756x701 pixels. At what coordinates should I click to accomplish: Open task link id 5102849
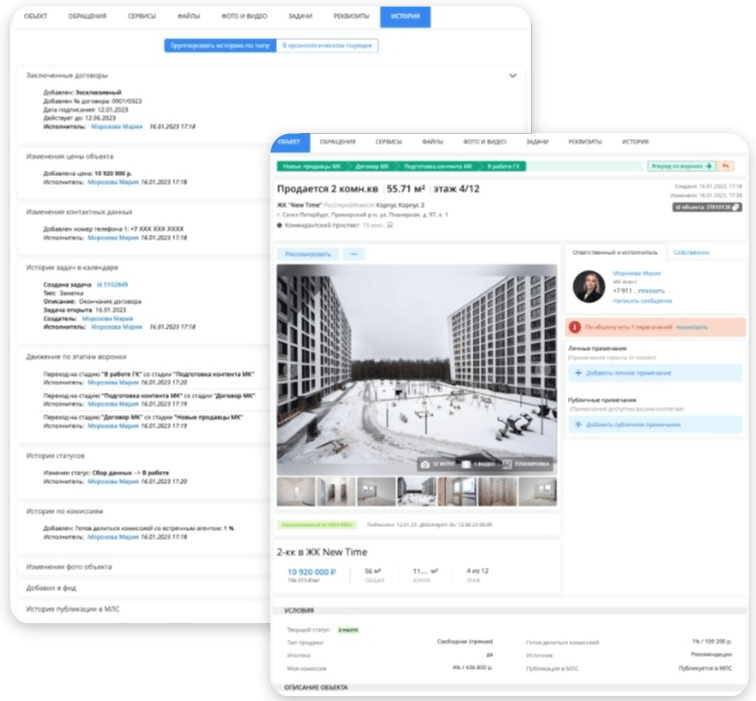pos(112,284)
